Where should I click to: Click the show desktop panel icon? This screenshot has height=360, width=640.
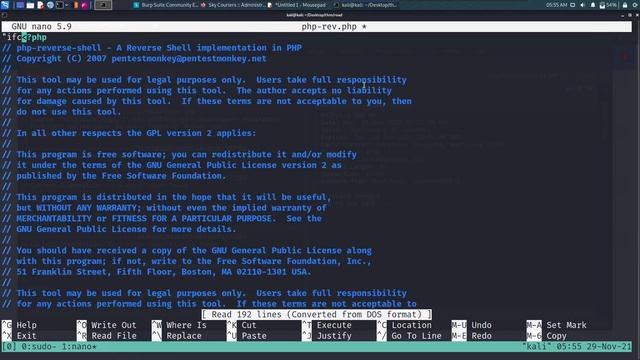tap(20, 5)
